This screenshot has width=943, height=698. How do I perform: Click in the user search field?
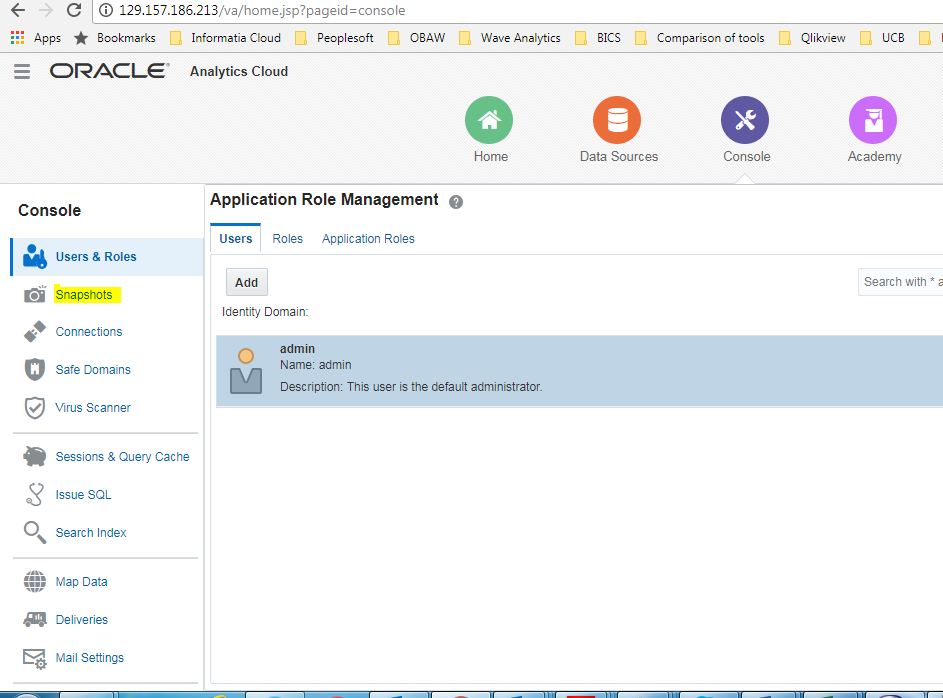coord(900,282)
